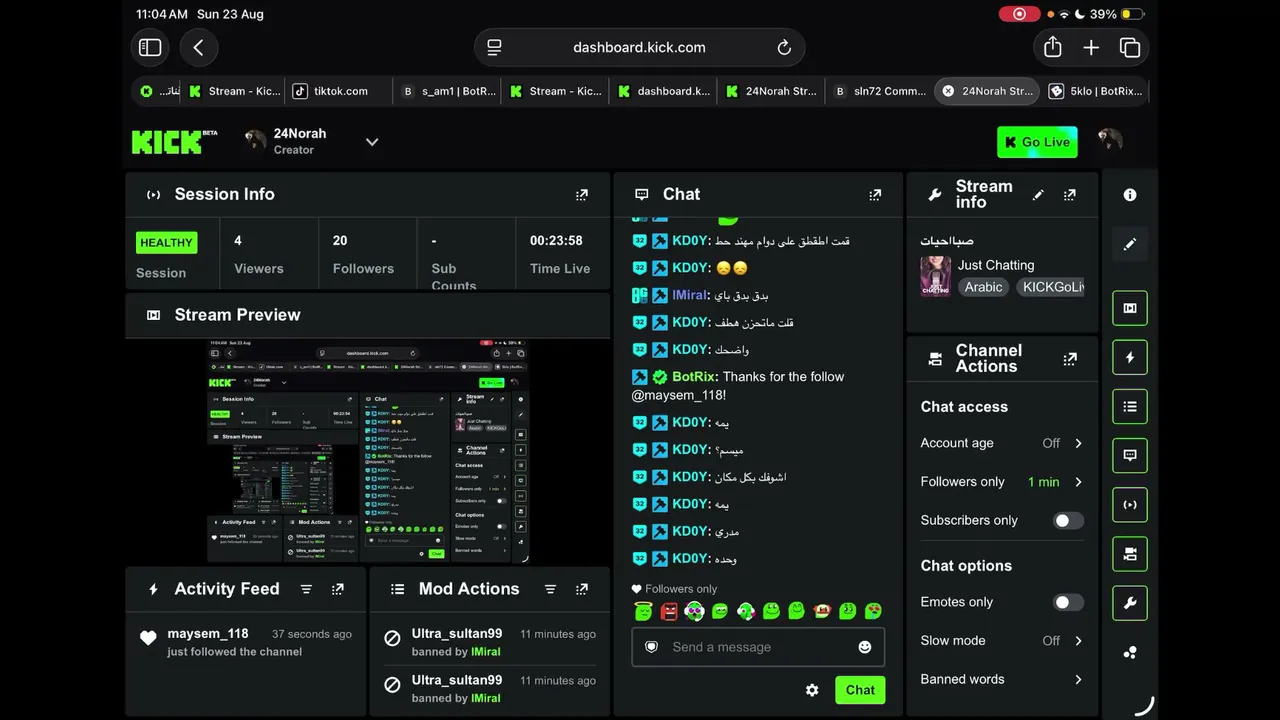Select the KICKGoLive stream tag
The width and height of the screenshot is (1280, 720).
pyautogui.click(x=1050, y=287)
